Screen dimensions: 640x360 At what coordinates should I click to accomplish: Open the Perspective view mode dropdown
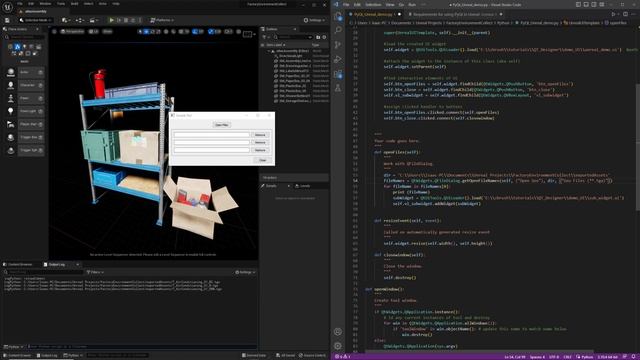[72, 31]
